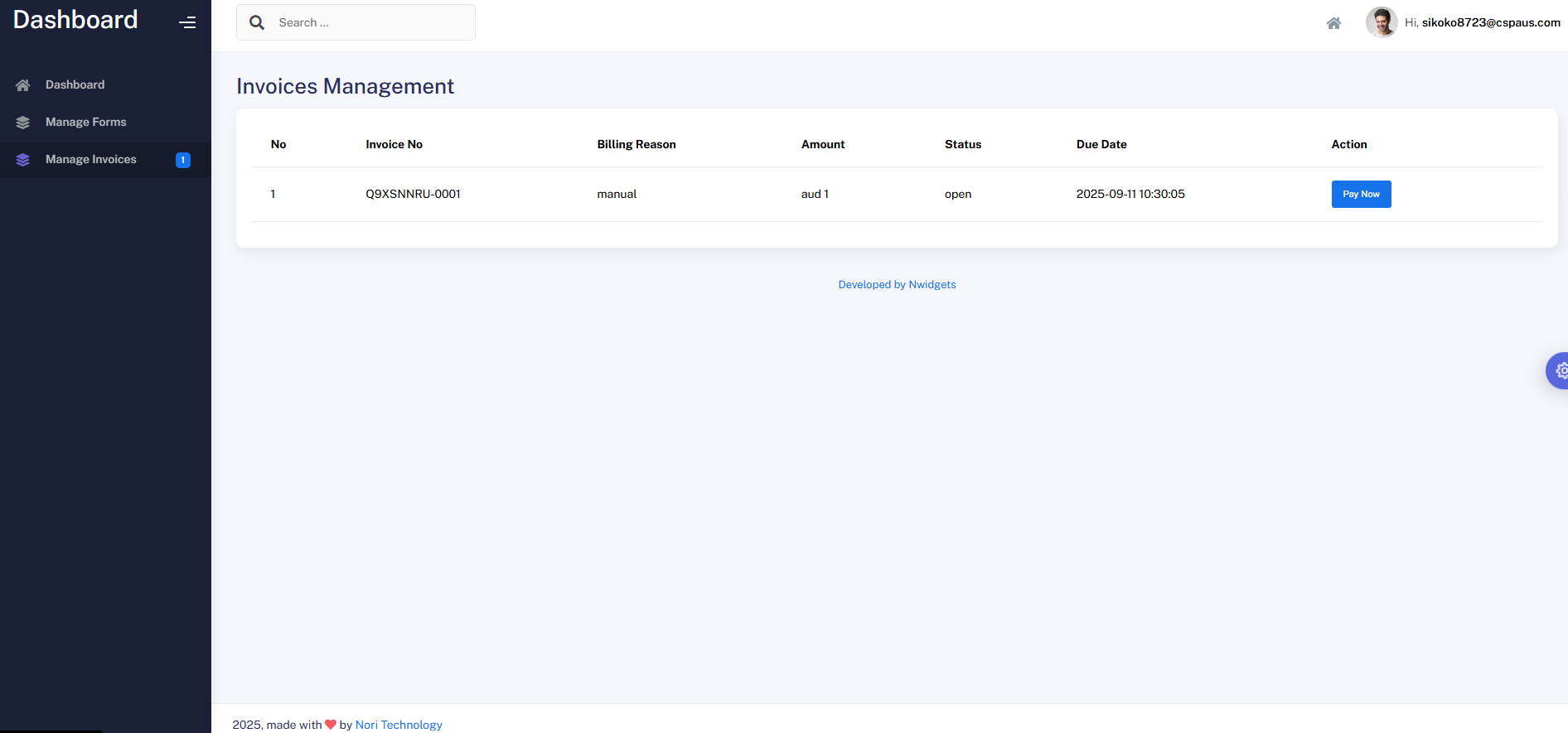Click the home icon in top header
Screen dimensions: 1568x733
pos(1333,23)
